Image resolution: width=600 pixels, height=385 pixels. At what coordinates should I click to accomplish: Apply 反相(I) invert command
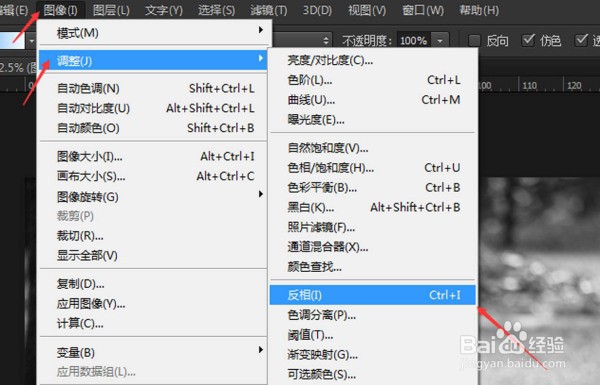click(372, 295)
